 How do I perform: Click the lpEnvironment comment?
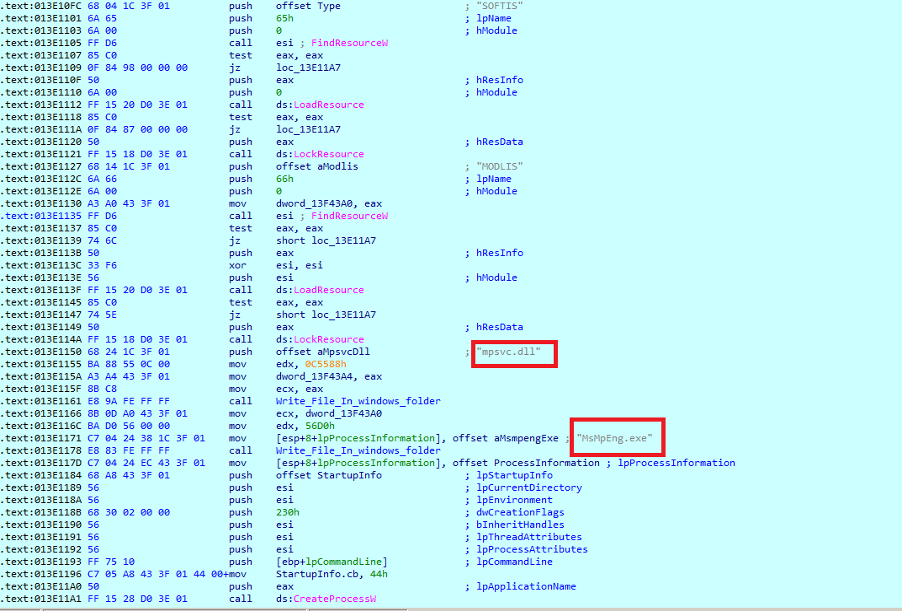click(x=514, y=500)
